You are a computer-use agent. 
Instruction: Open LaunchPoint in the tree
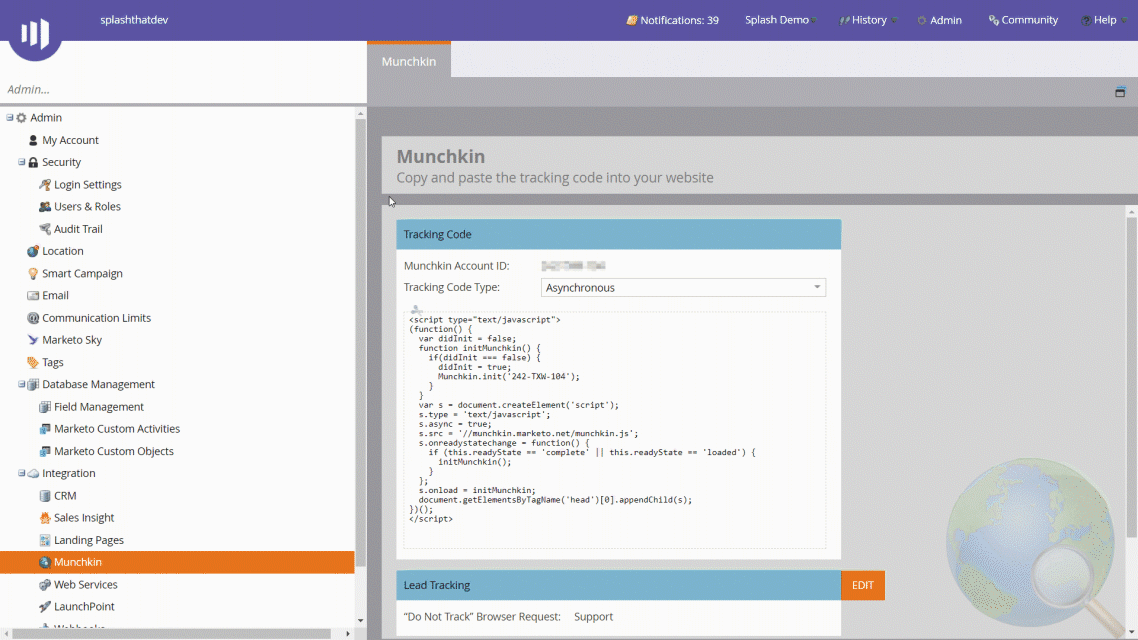84,607
